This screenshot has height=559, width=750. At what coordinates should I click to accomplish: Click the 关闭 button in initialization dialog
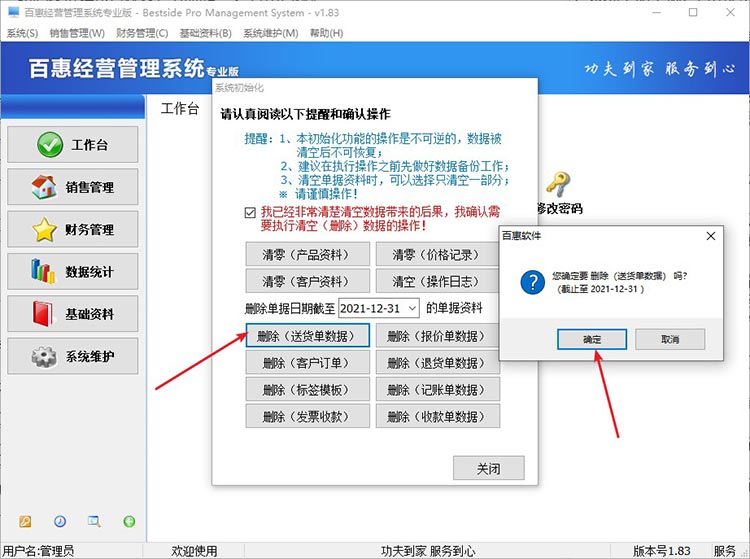click(488, 468)
